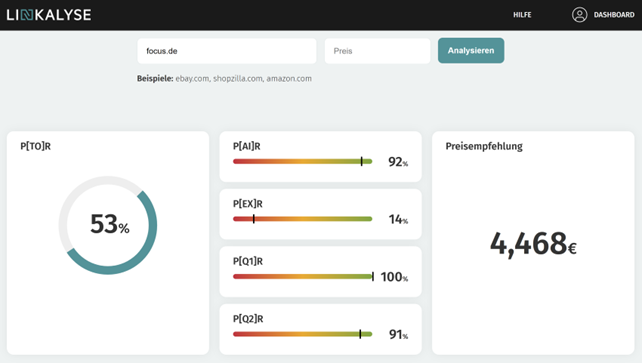Click the P[AI]R gradient bar
The height and width of the screenshot is (363, 642).
point(303,161)
